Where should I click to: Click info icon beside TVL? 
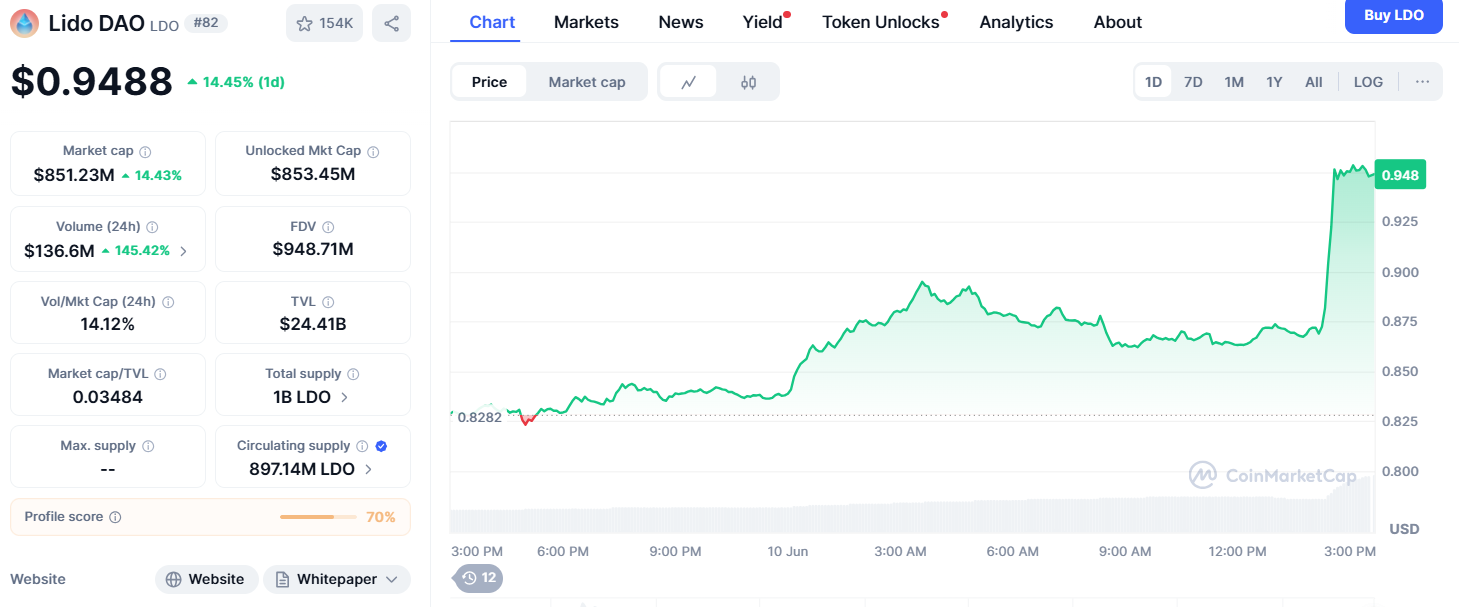[x=328, y=302]
